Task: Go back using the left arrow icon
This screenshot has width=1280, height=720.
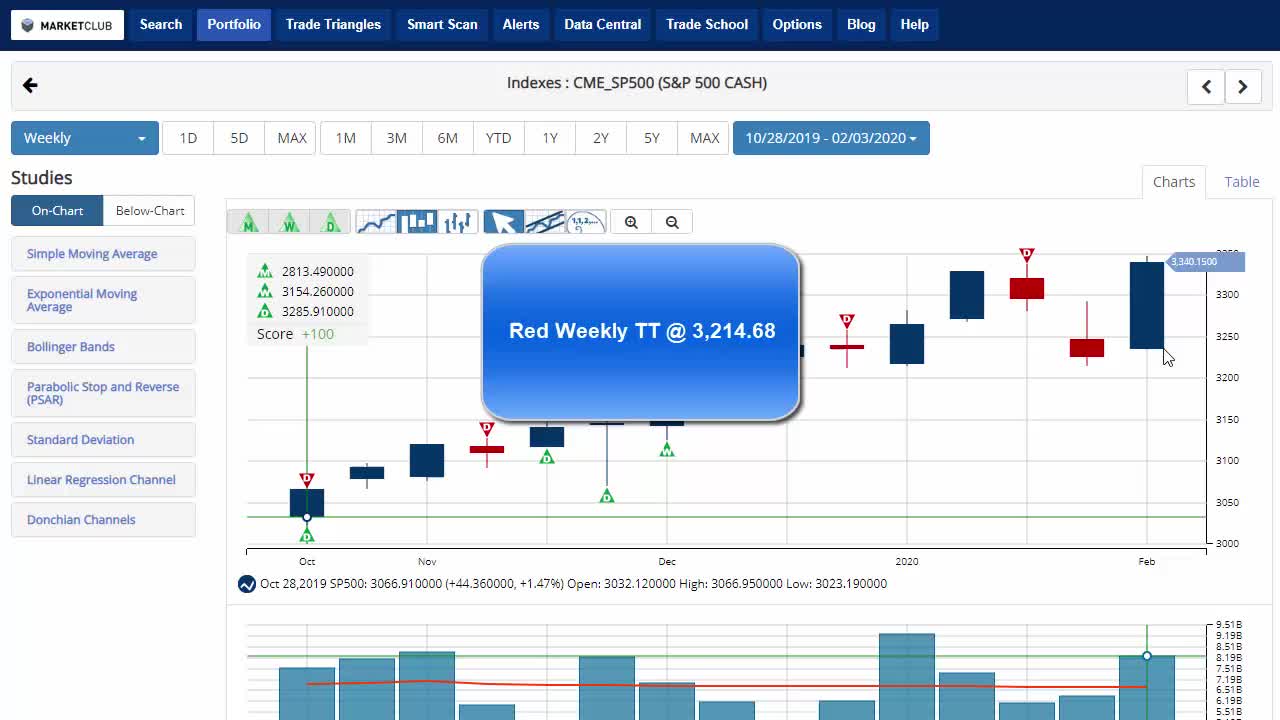Action: click(x=30, y=85)
